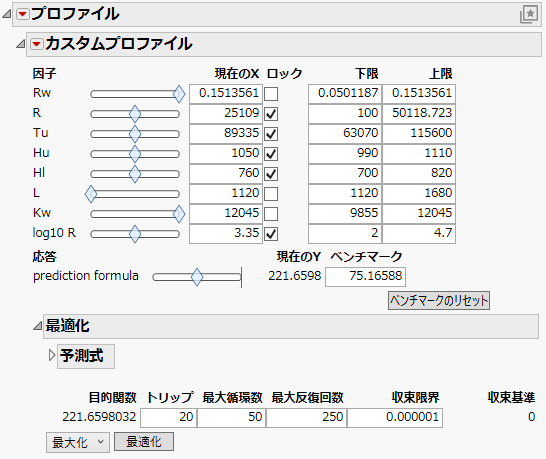The width and height of the screenshot is (546, 459).
Task: Click the Hu slider handle
Action: pyautogui.click(x=135, y=154)
